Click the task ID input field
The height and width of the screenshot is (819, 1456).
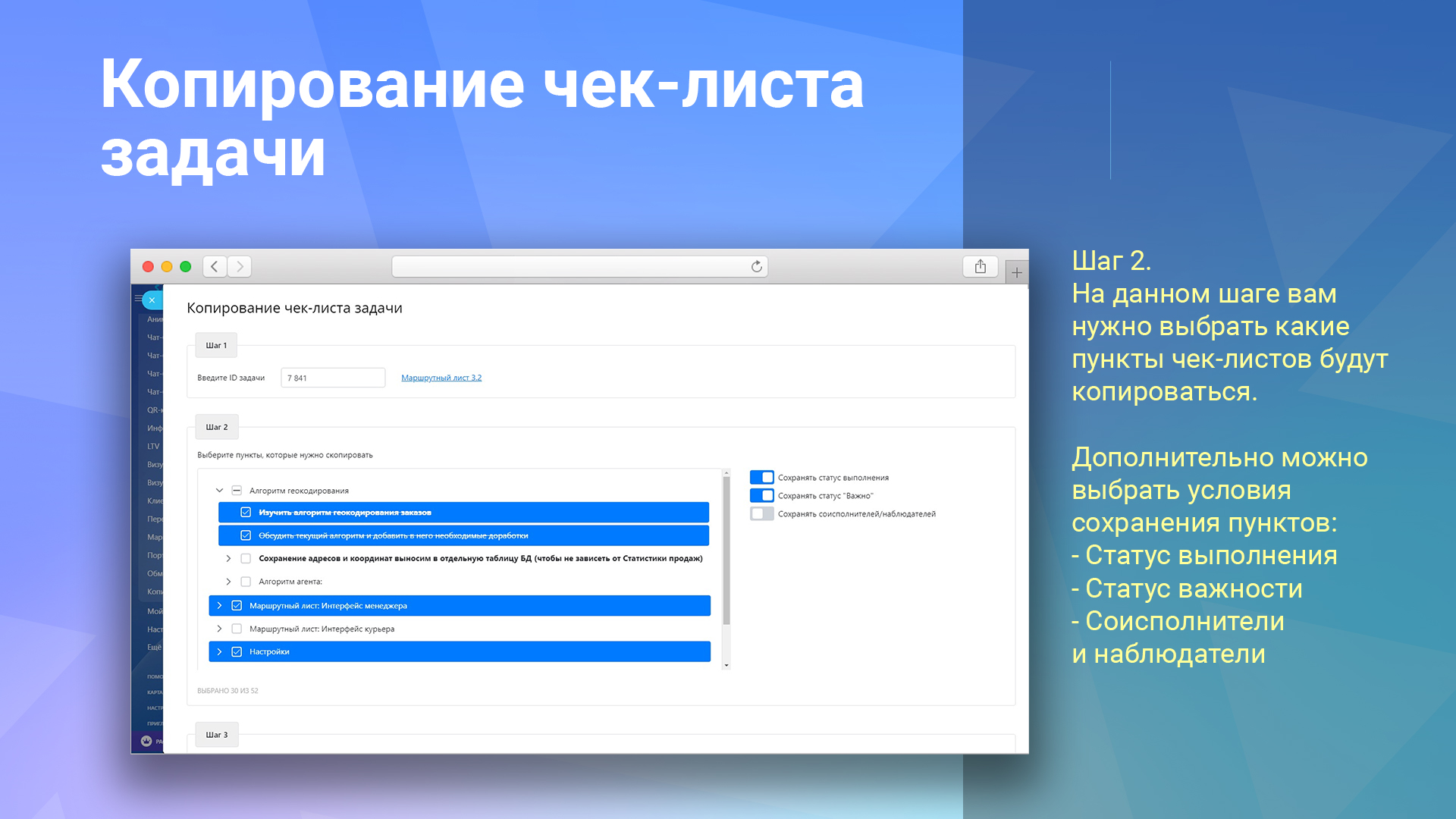point(333,378)
